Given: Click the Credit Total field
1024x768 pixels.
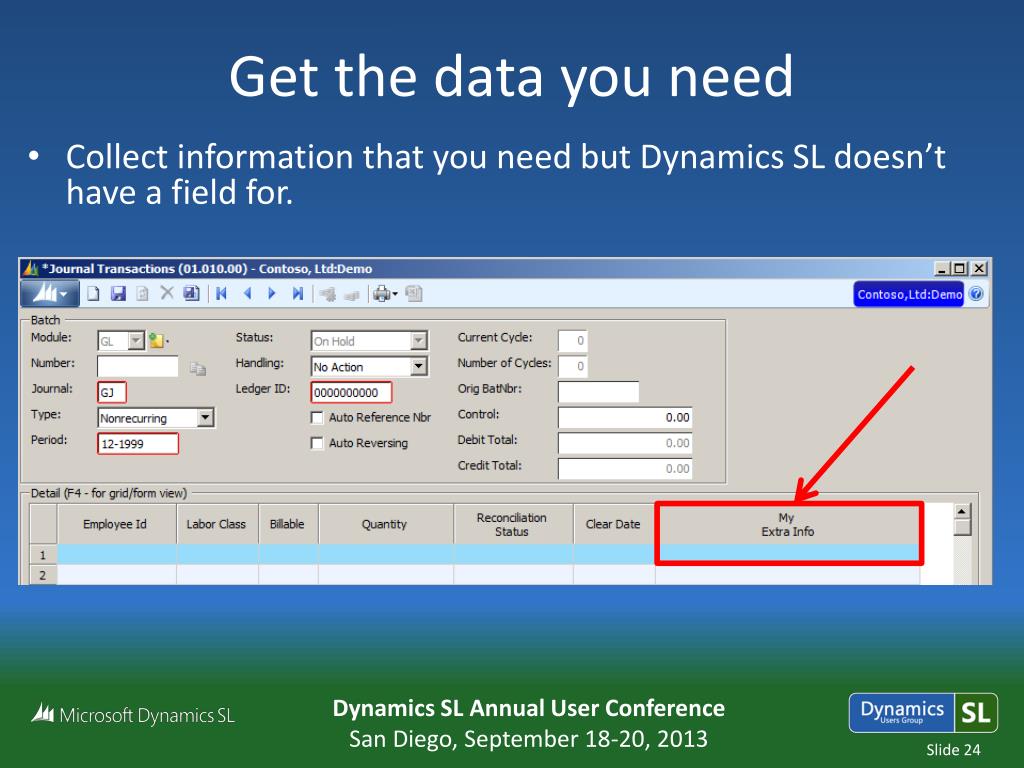Looking at the screenshot, I should 625,468.
